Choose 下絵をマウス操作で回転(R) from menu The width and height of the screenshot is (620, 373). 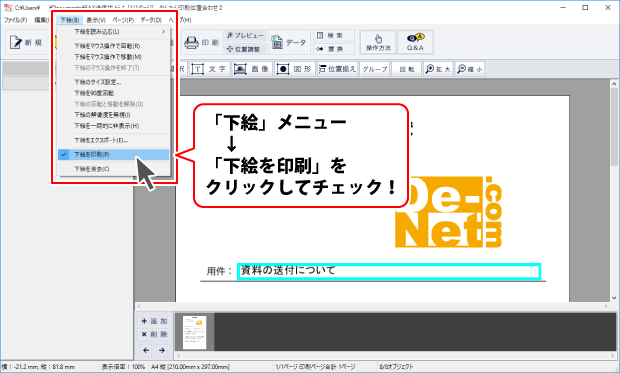click(113, 46)
